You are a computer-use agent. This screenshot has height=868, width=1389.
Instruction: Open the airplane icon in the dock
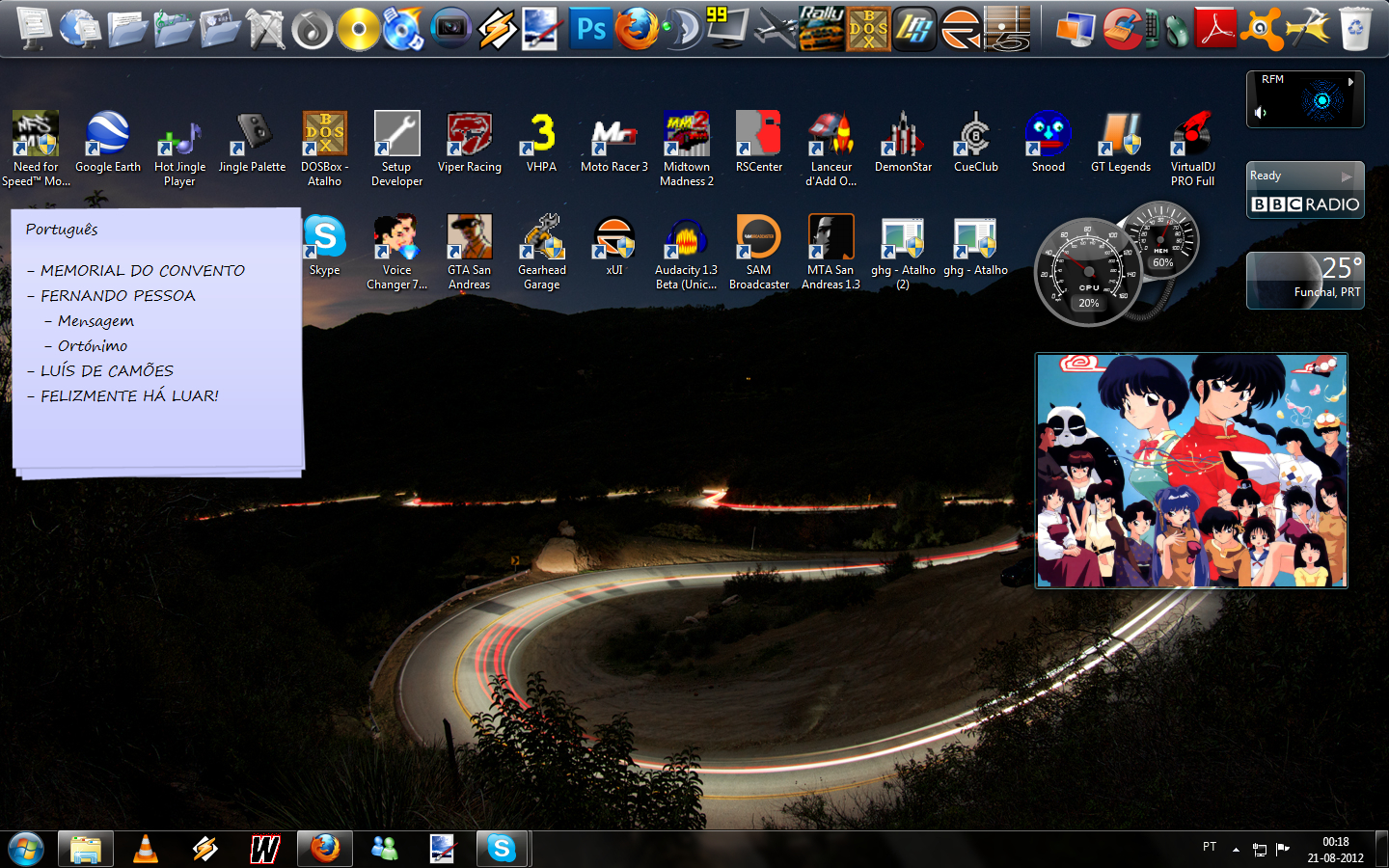(776, 29)
